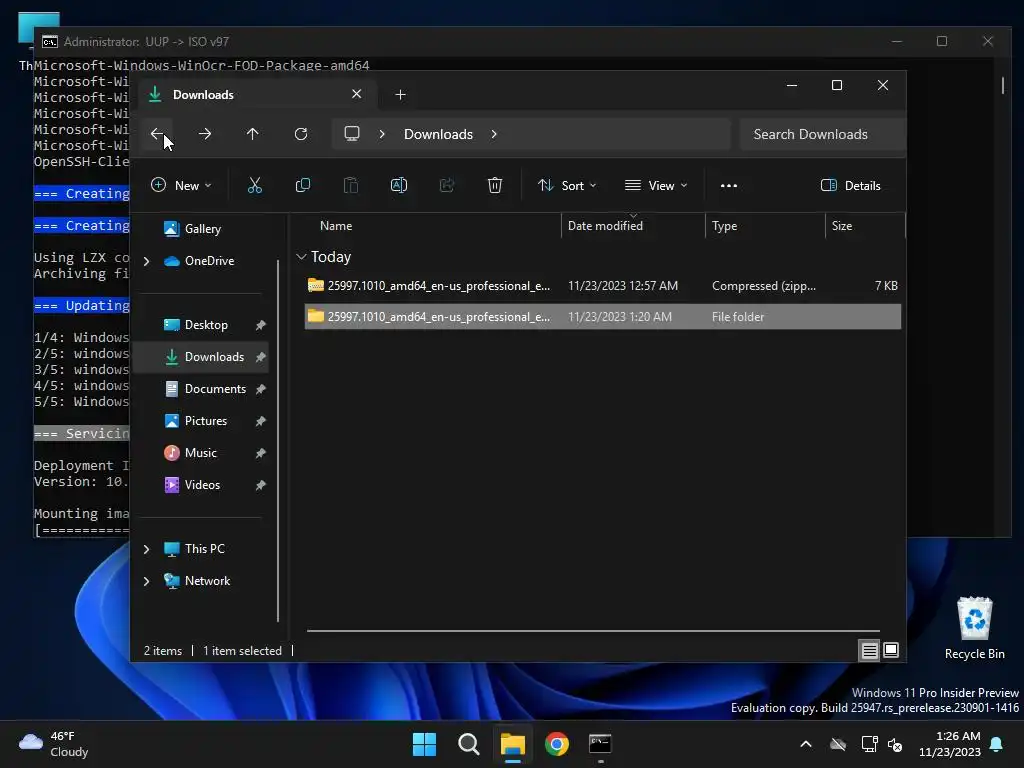Open notifications bell in taskbar
This screenshot has height=768, width=1024.
pyautogui.click(x=997, y=744)
